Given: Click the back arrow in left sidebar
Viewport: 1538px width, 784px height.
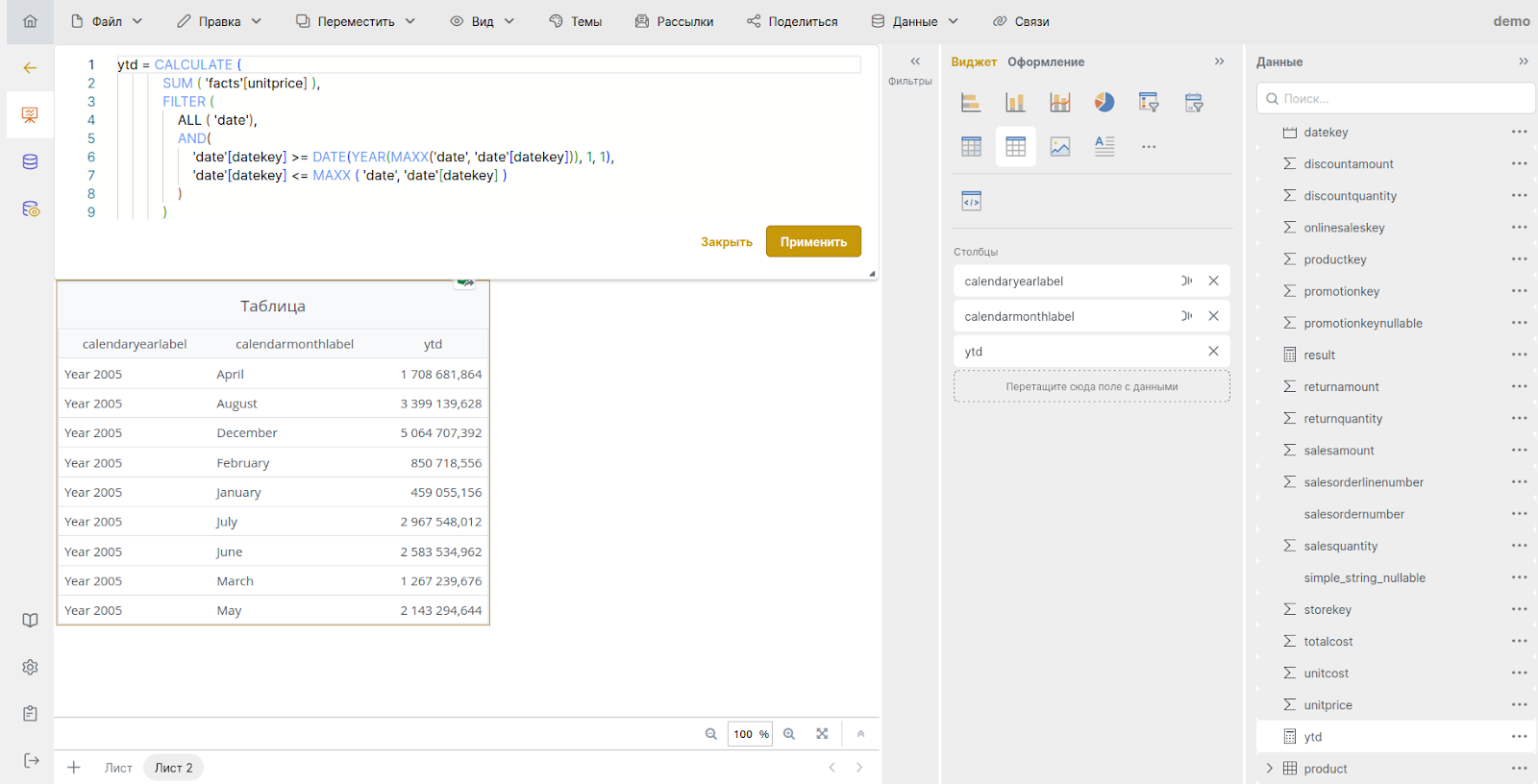Looking at the screenshot, I should click(30, 68).
